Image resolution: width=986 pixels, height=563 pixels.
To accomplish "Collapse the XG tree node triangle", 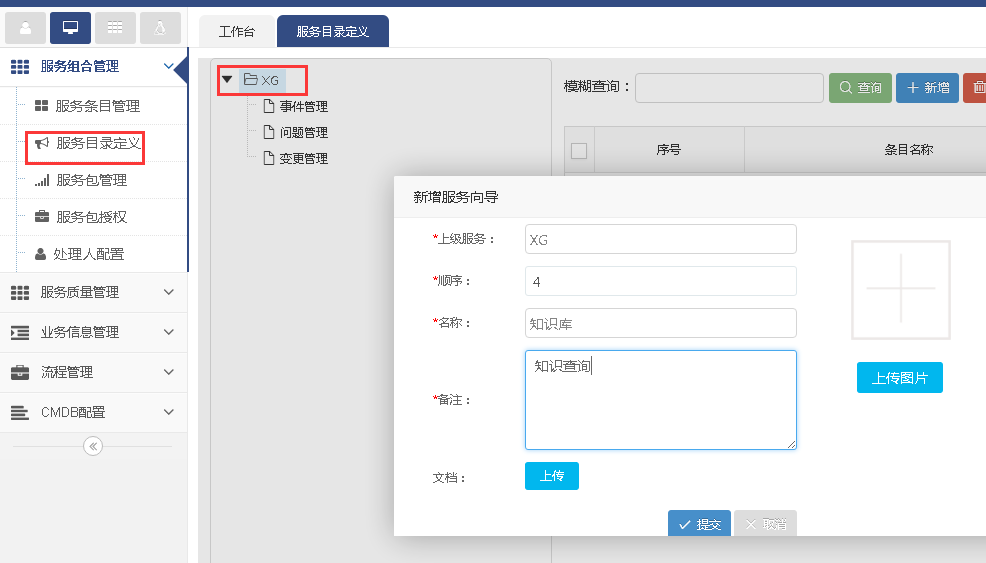I will pos(227,79).
